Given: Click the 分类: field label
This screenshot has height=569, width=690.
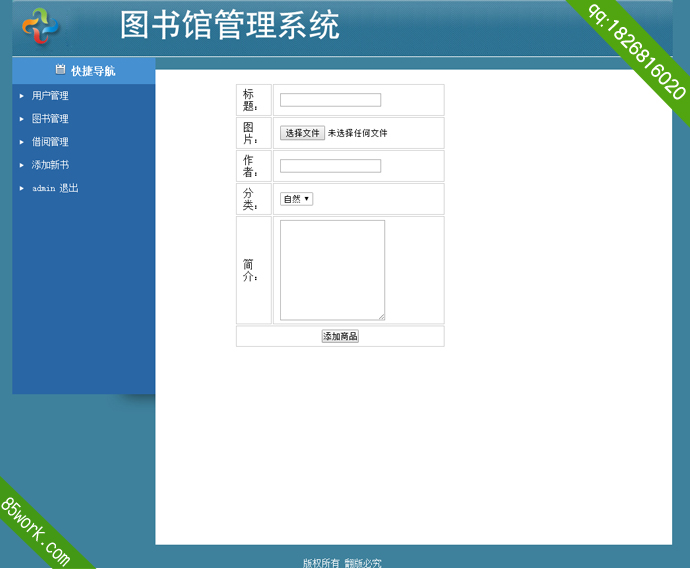Looking at the screenshot, I should click(250, 199).
